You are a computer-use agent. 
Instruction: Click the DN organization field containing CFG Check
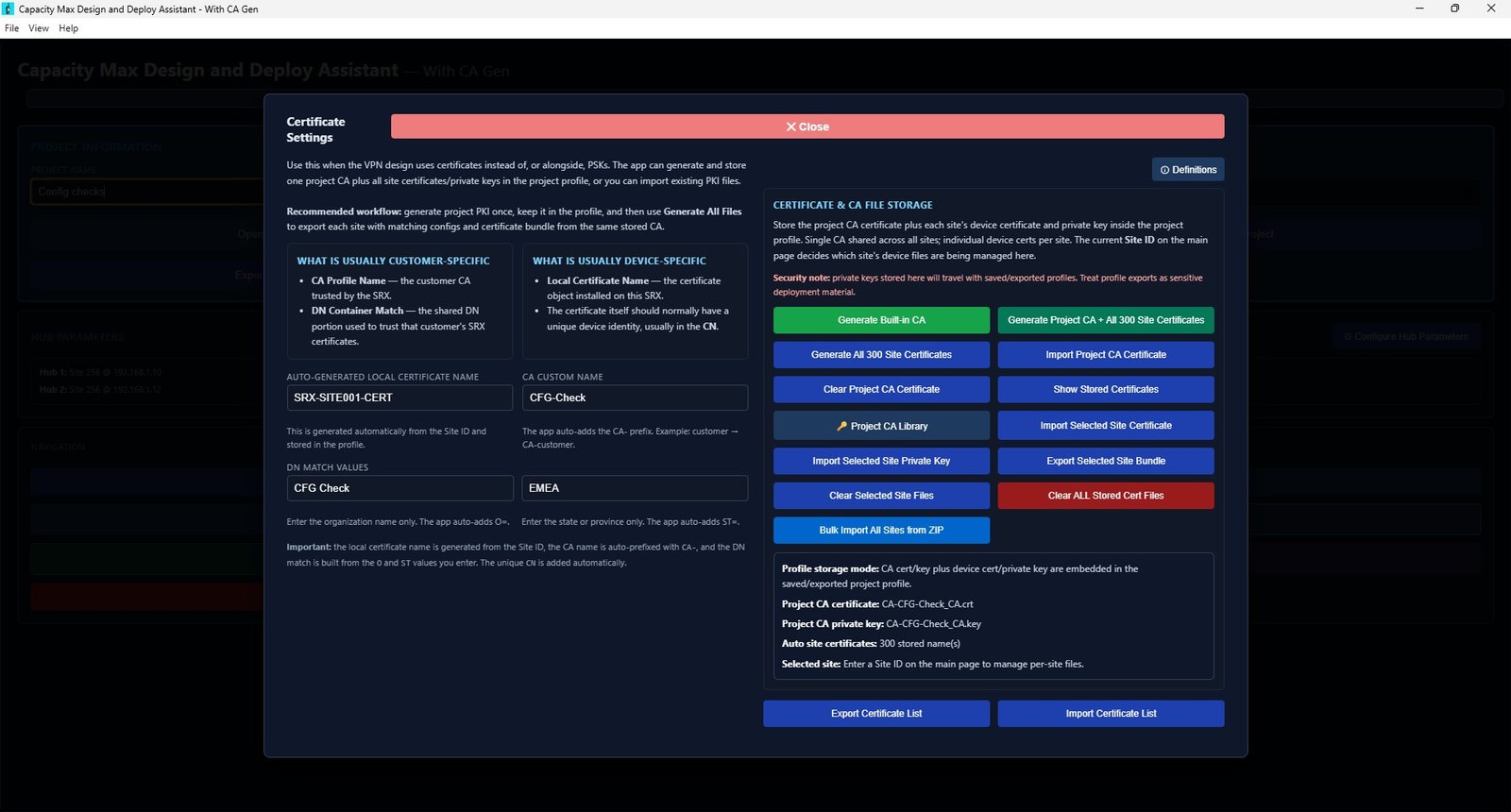coord(399,488)
